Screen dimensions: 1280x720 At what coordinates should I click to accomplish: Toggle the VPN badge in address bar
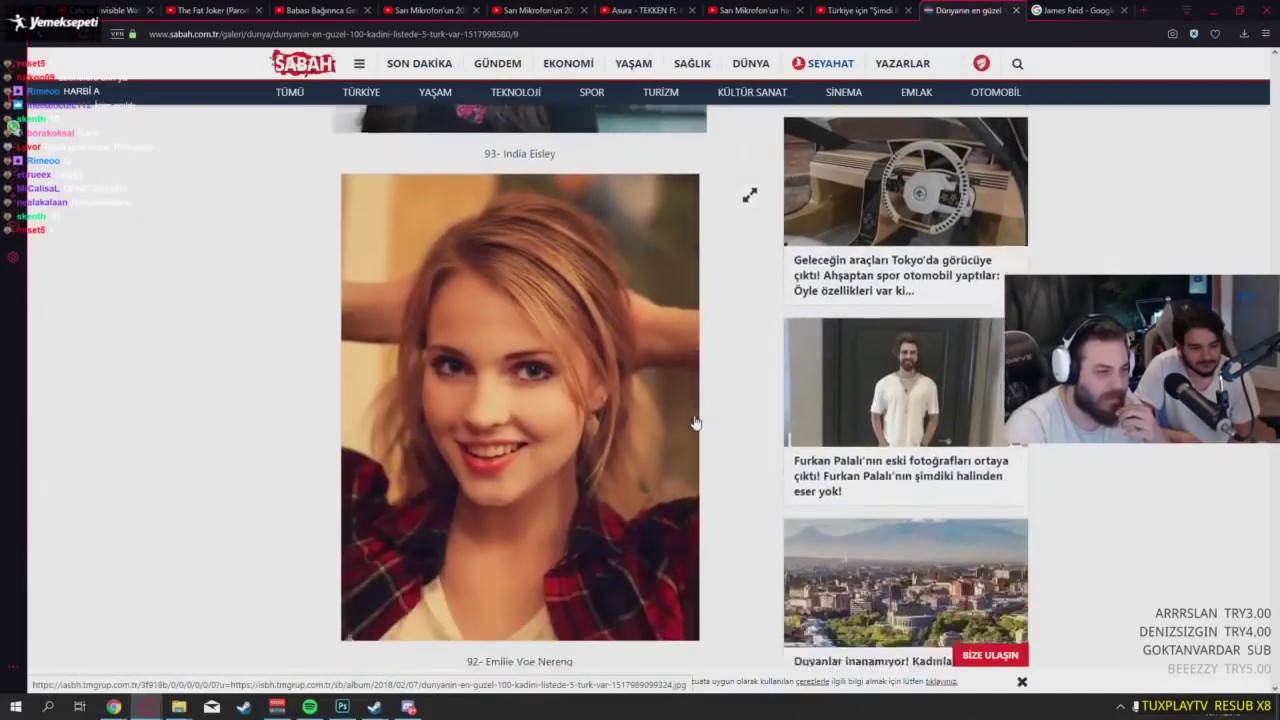click(117, 34)
